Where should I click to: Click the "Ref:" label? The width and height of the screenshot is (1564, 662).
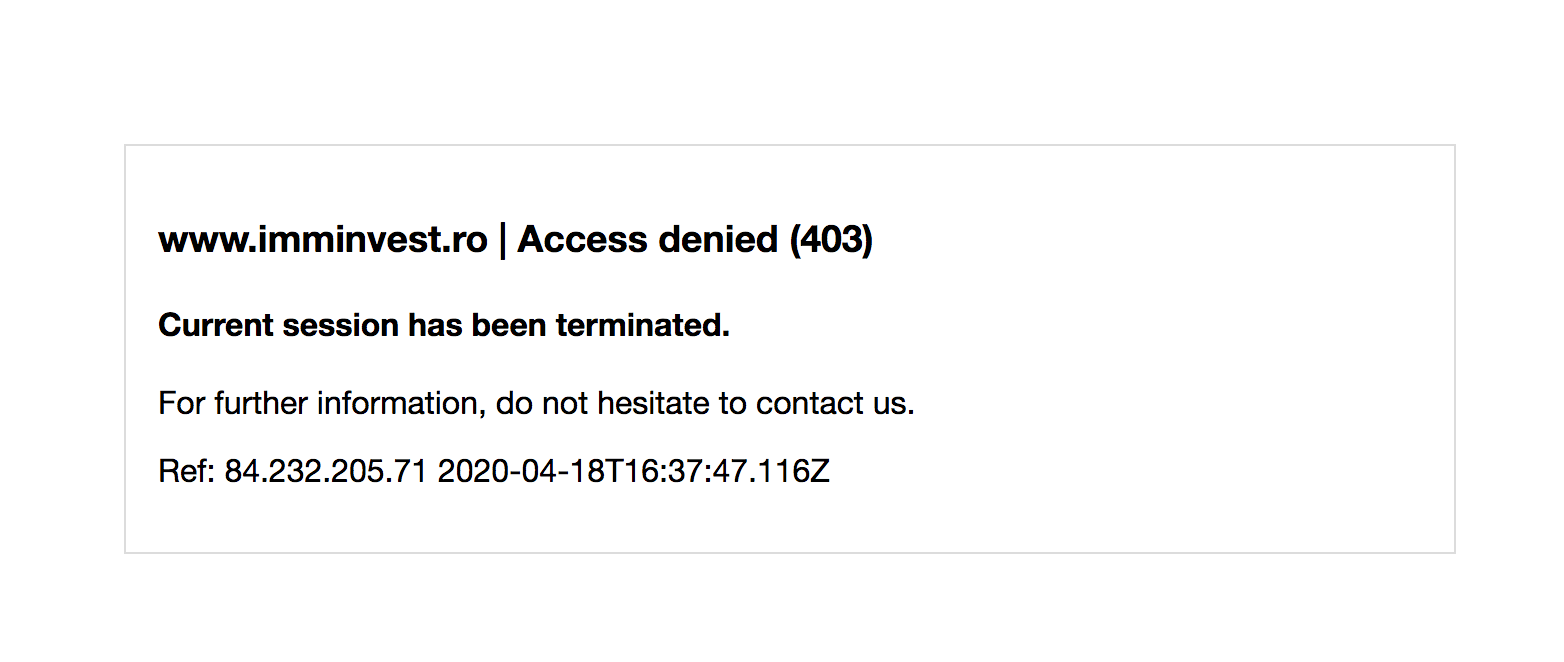(x=187, y=472)
